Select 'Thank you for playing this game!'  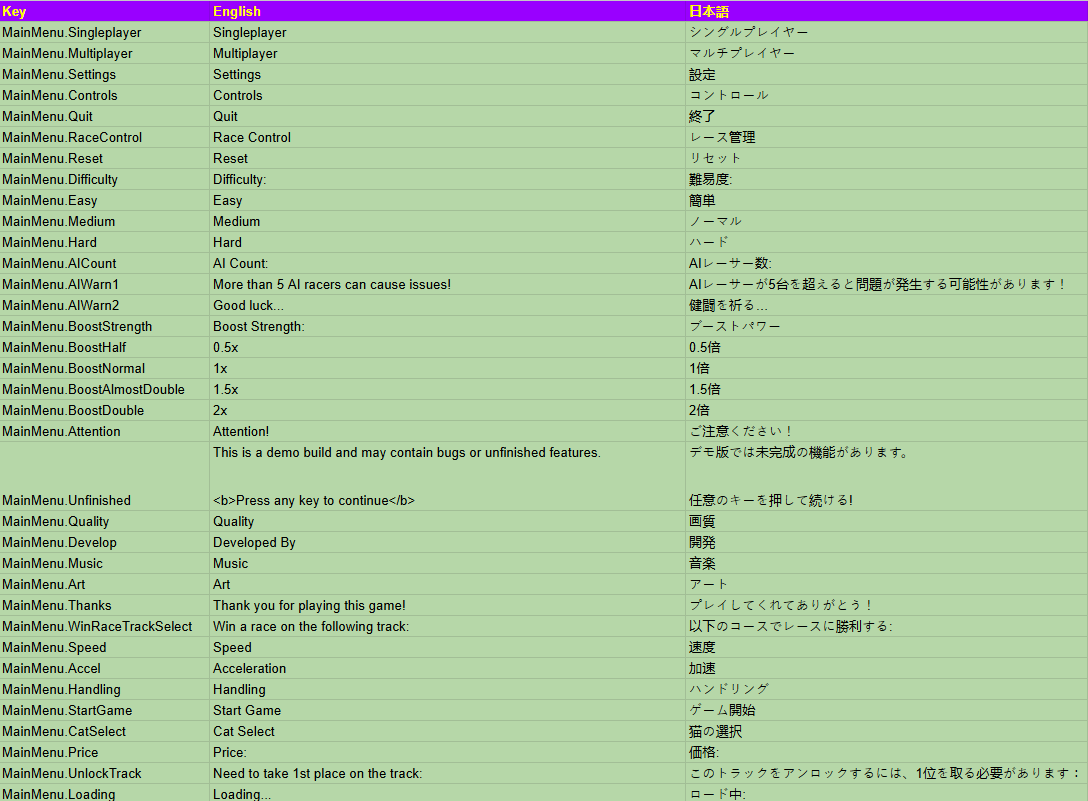coord(448,605)
